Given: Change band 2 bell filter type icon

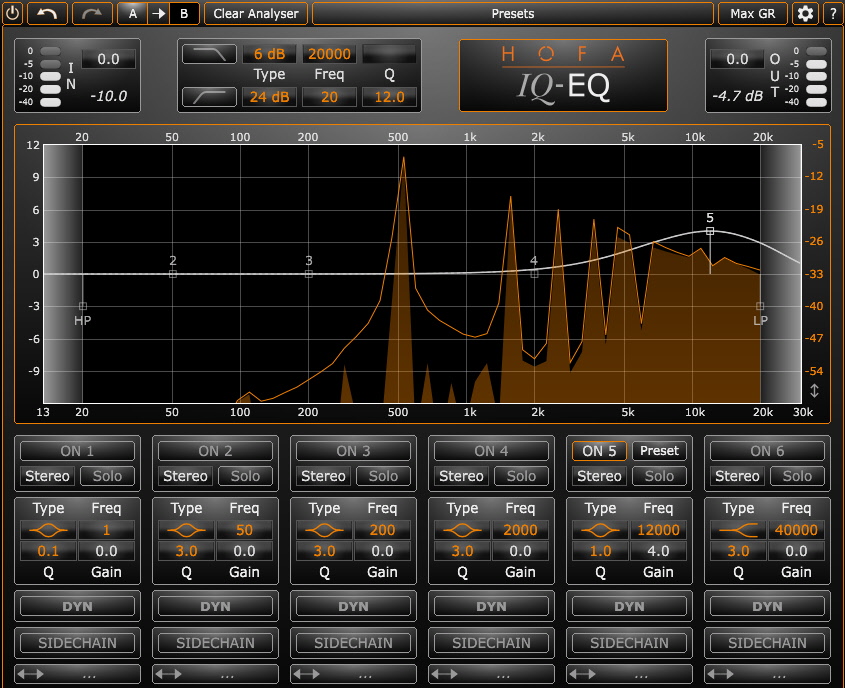Looking at the screenshot, I should point(186,530).
